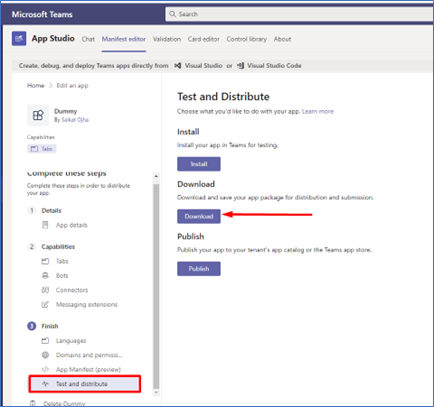Viewport: 434px width, 407px height.
Task: Click the Dummy app name
Action: click(x=66, y=111)
